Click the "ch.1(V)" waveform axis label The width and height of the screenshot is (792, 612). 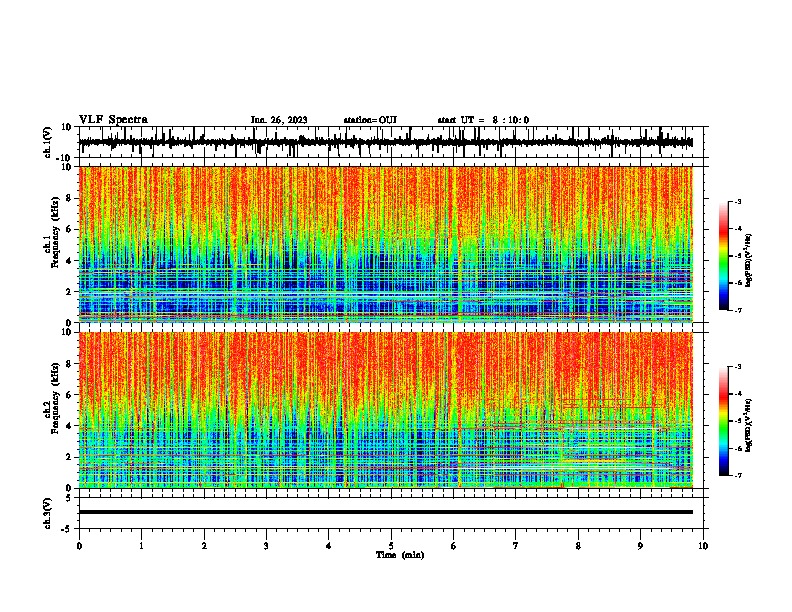47,142
